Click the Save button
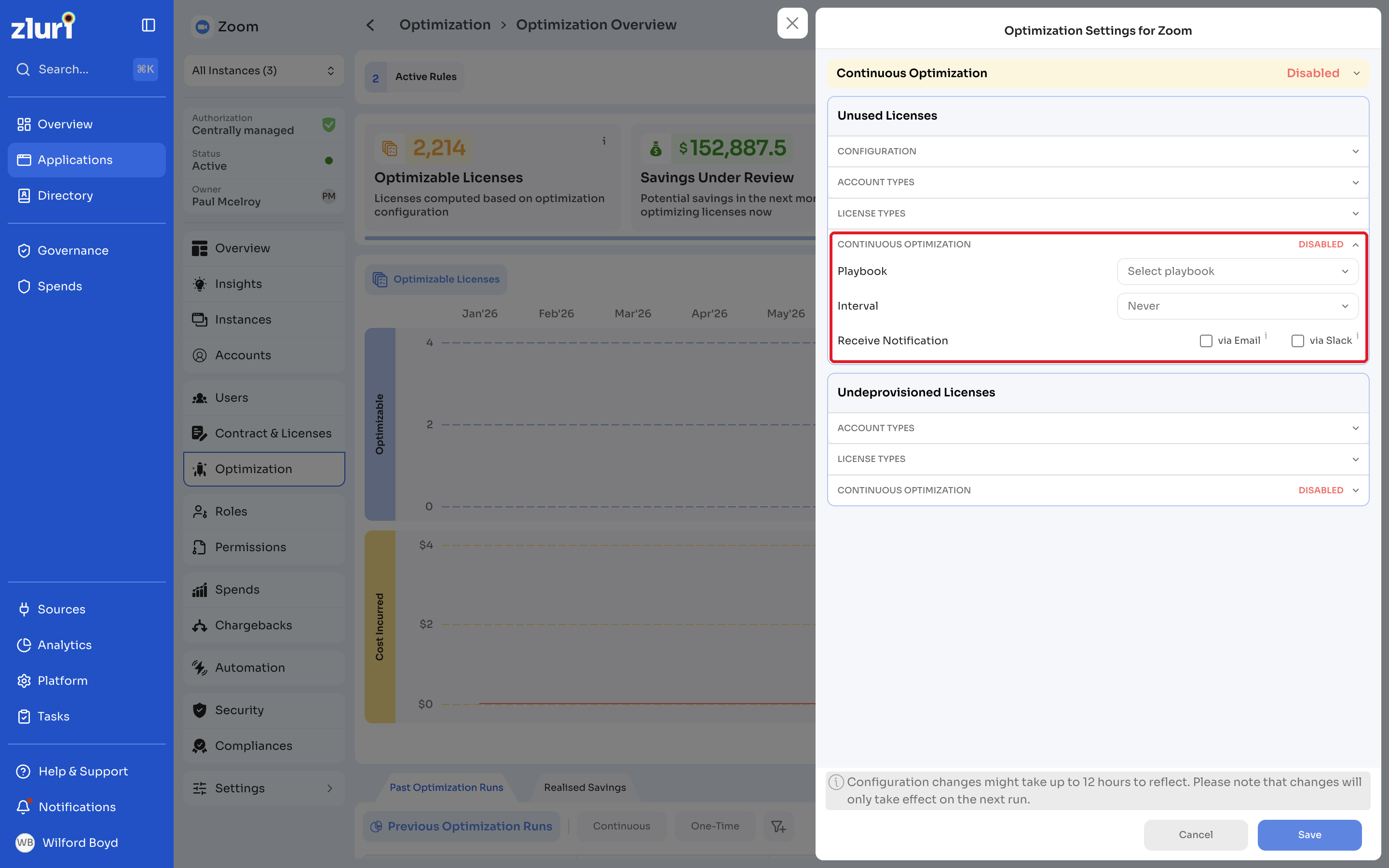 click(1309, 835)
